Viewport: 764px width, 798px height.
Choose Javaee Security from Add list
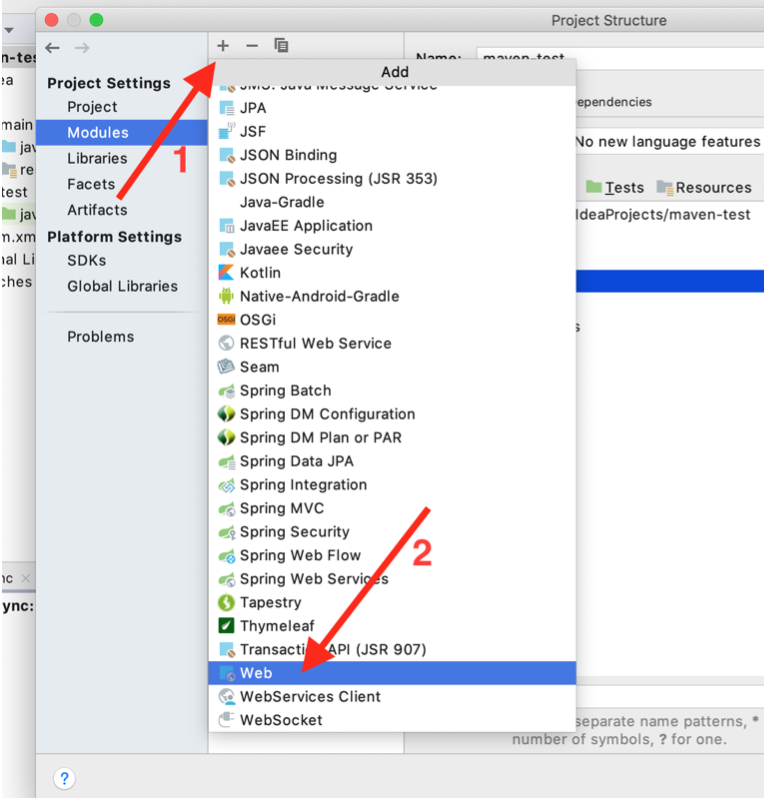pos(392,249)
